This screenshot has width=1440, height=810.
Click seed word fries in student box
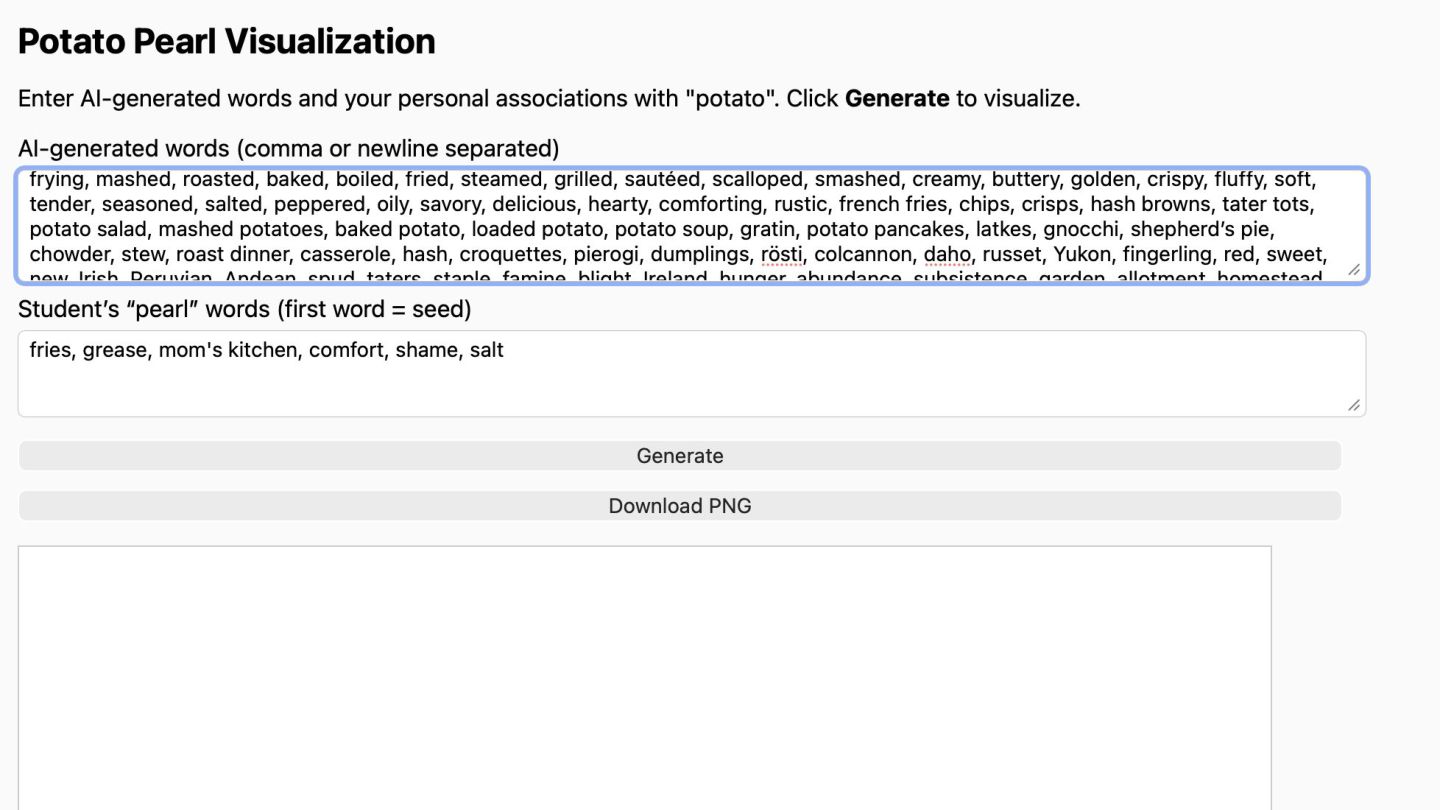[50, 350]
